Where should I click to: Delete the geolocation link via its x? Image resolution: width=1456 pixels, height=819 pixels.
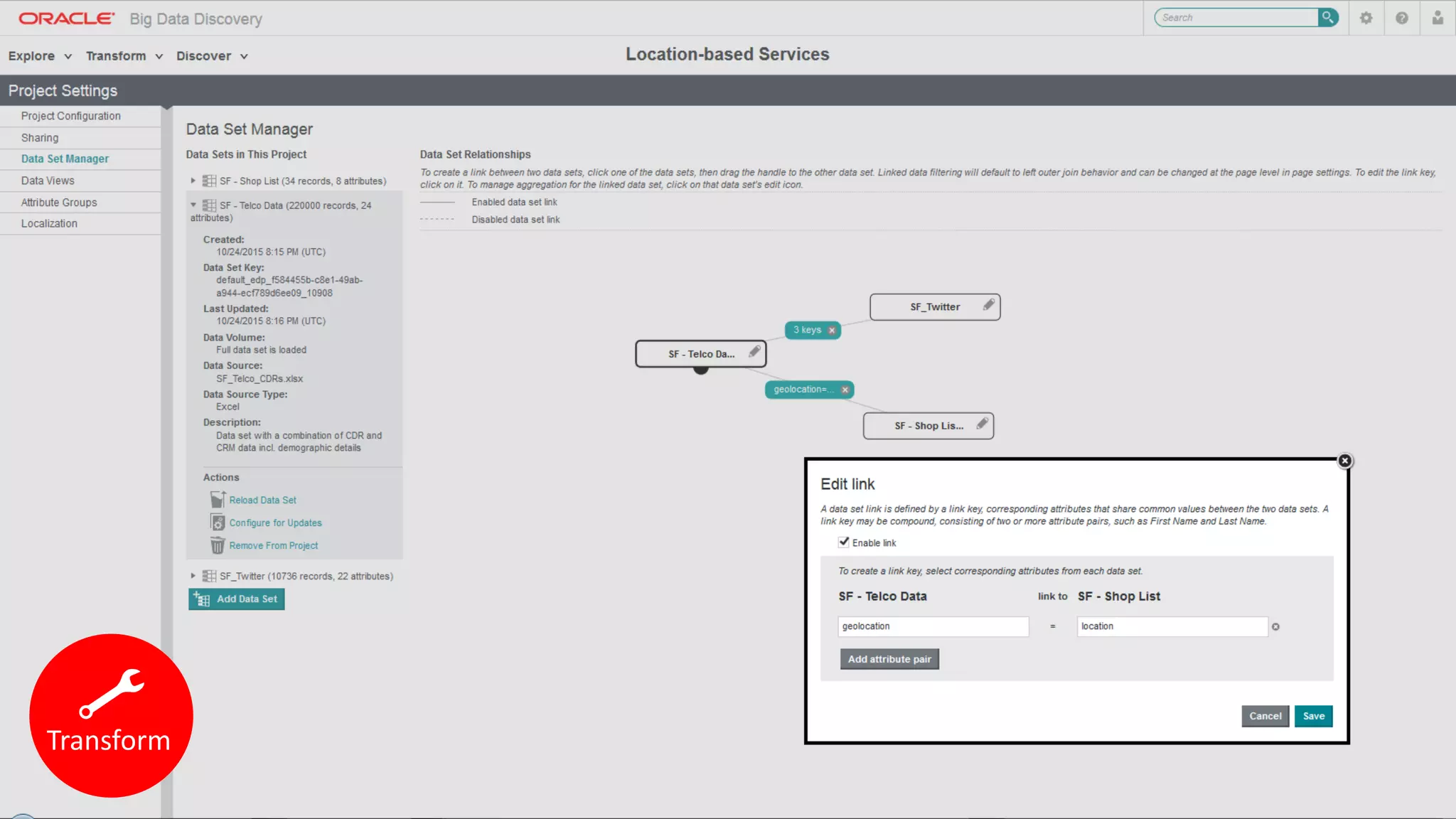[x=845, y=390]
